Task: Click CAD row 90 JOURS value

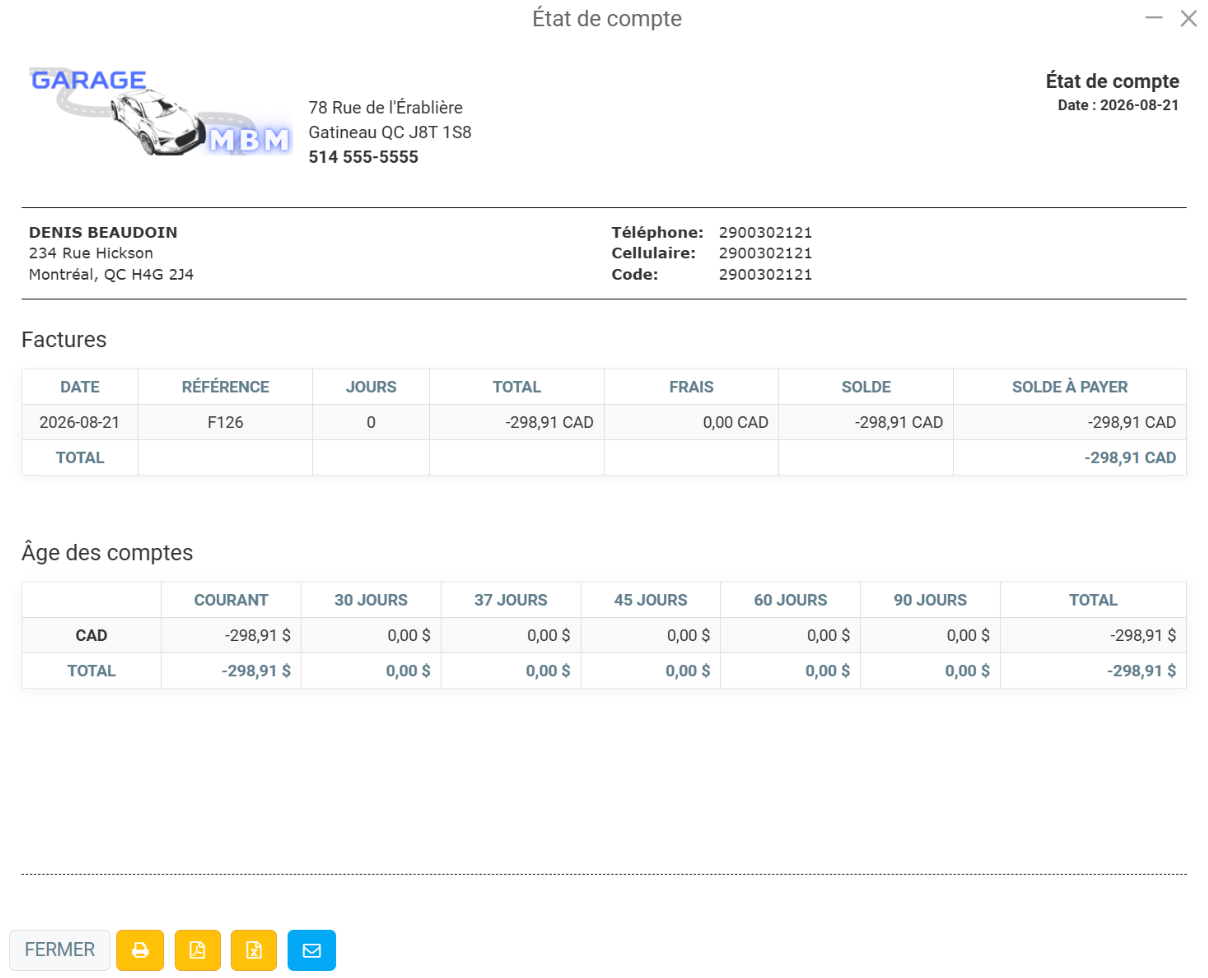Action: [x=931, y=635]
